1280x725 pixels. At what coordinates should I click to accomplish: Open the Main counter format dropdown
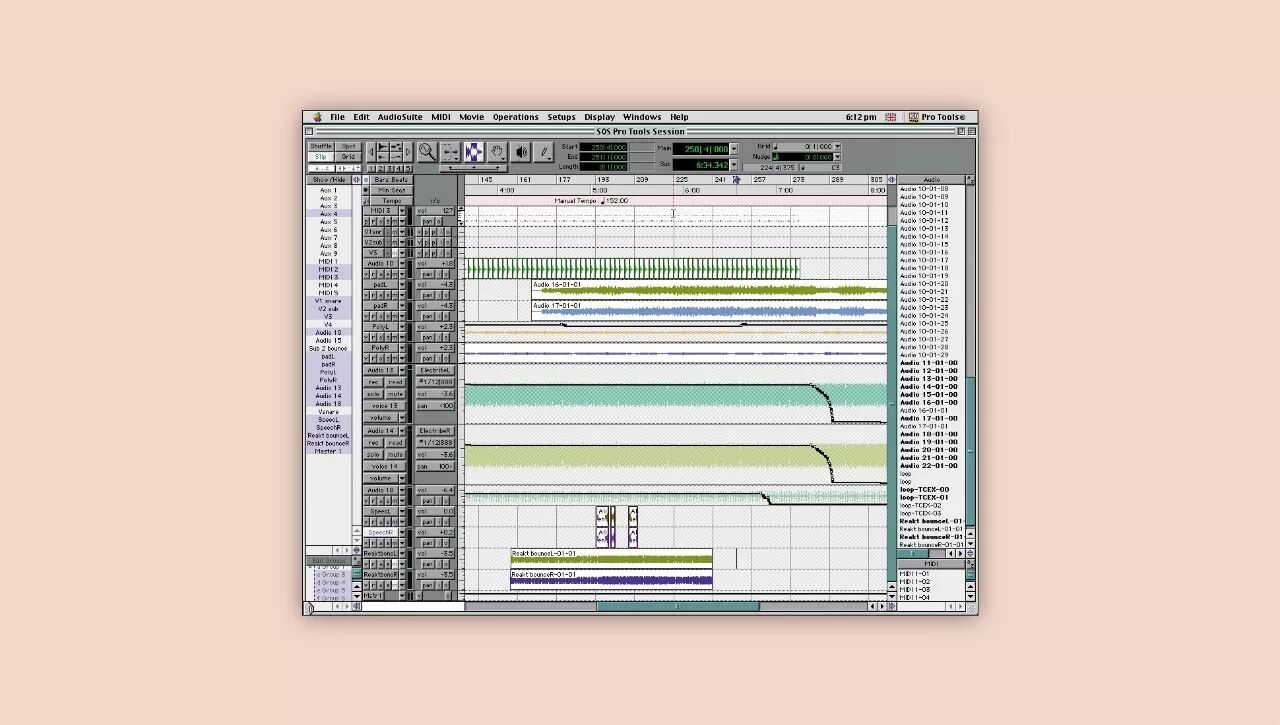pos(735,149)
